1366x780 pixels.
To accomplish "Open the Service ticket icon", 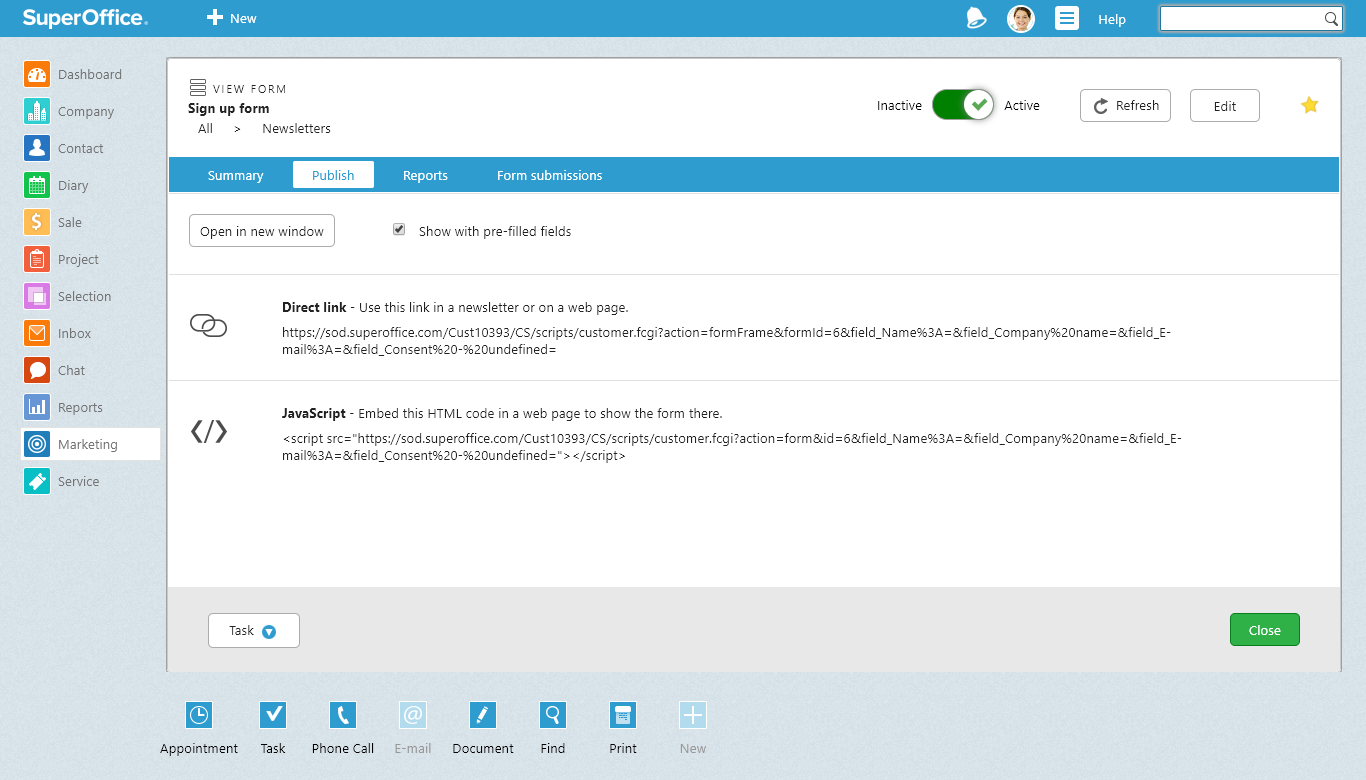I will [x=37, y=481].
